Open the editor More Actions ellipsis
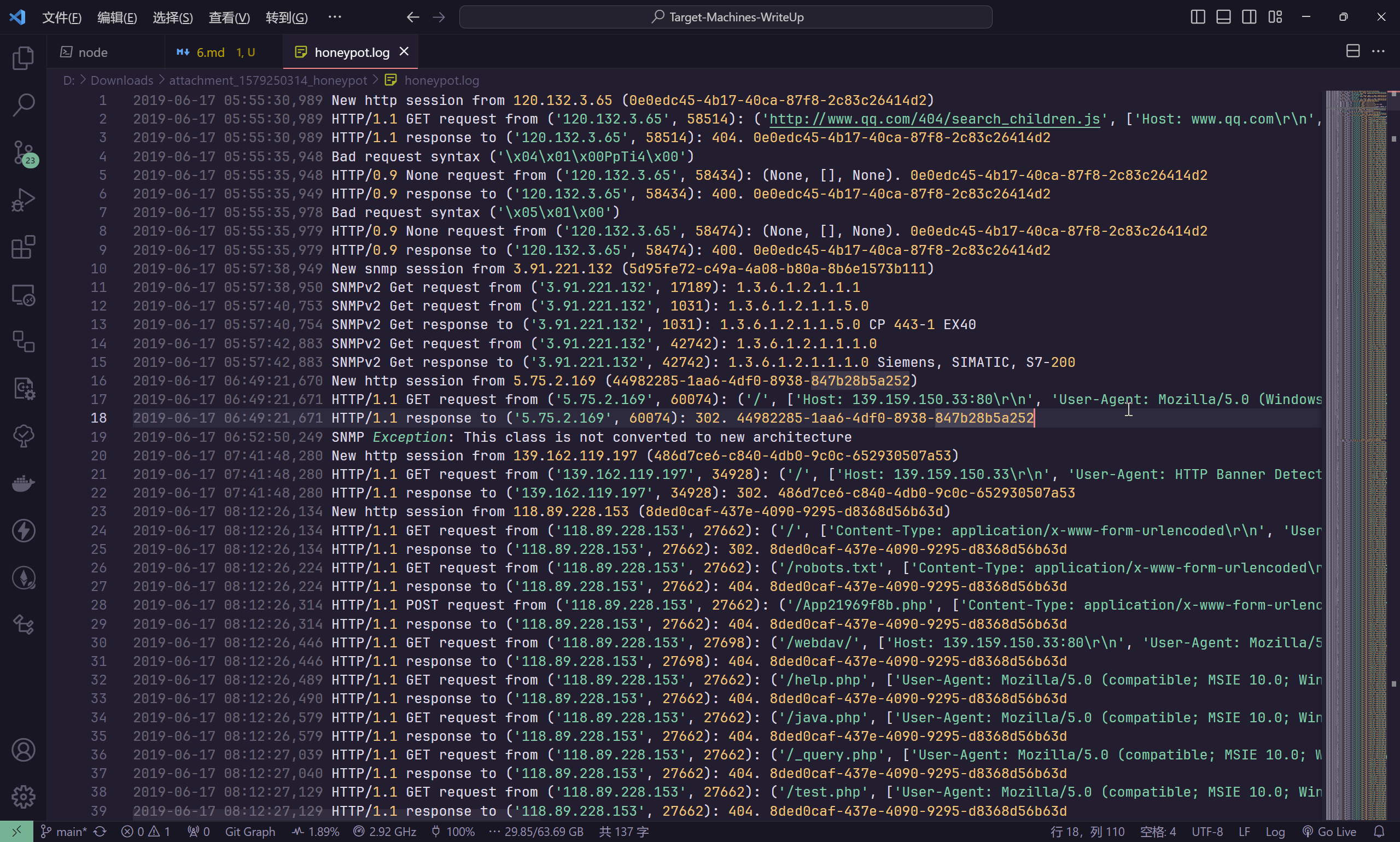This screenshot has width=1400, height=842. point(1379,51)
